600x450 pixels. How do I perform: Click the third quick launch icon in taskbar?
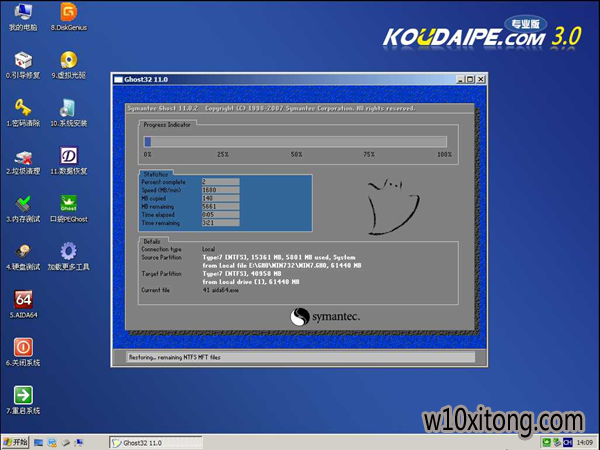(x=65, y=443)
